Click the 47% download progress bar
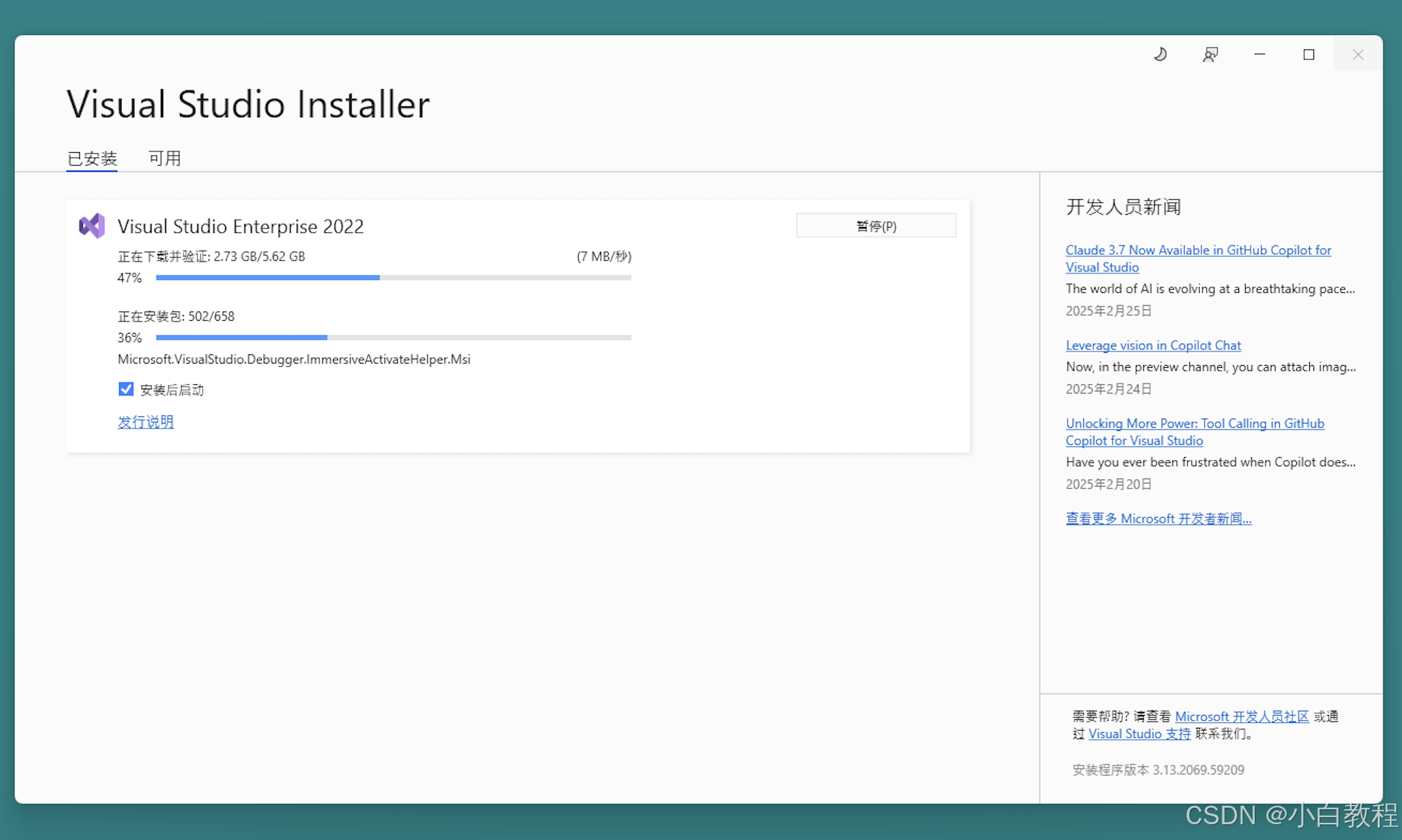This screenshot has width=1402, height=840. (x=393, y=277)
